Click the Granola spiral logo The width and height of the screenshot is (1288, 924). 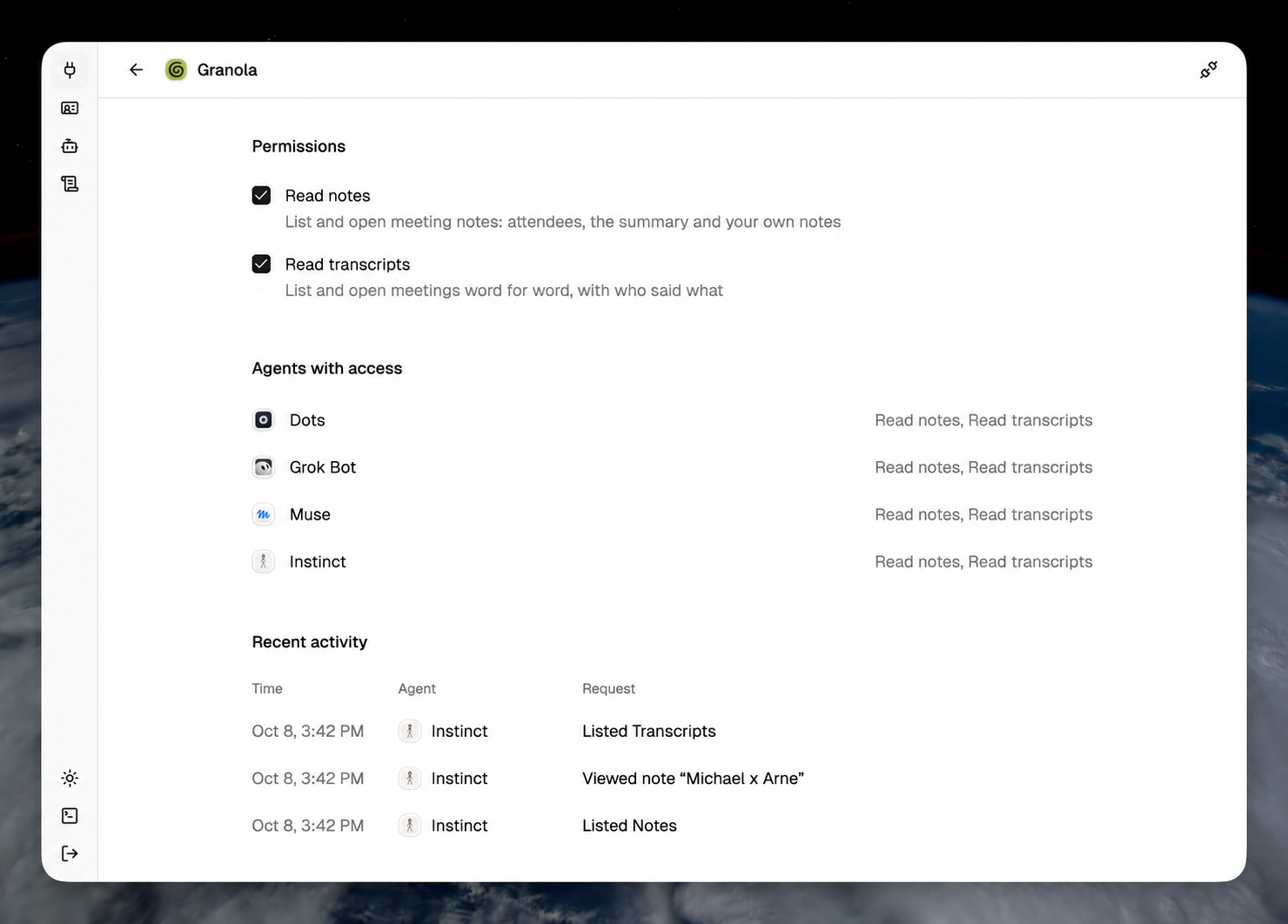coord(176,70)
